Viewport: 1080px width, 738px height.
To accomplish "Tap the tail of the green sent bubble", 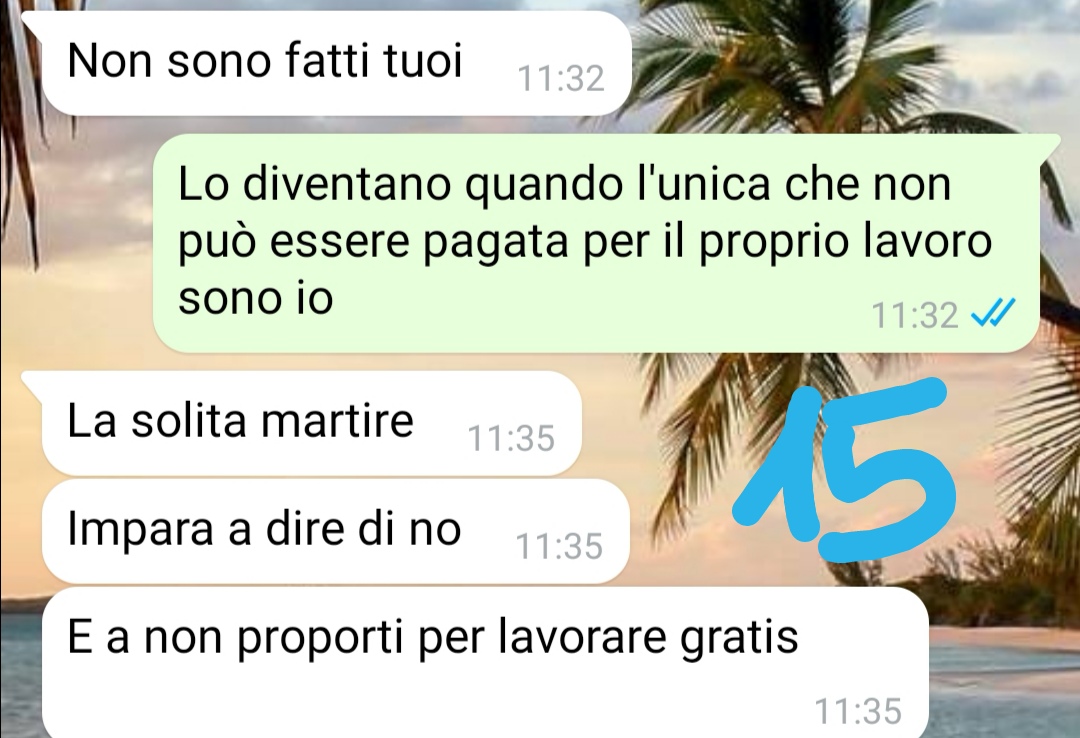I will [x=1049, y=145].
